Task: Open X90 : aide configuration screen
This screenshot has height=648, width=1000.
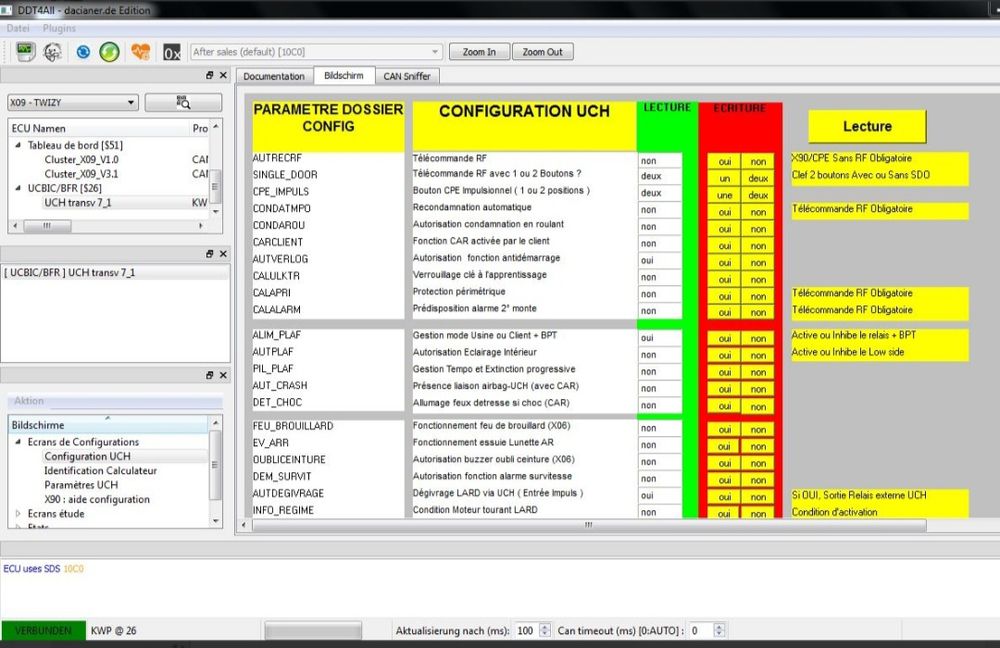Action: (97, 499)
